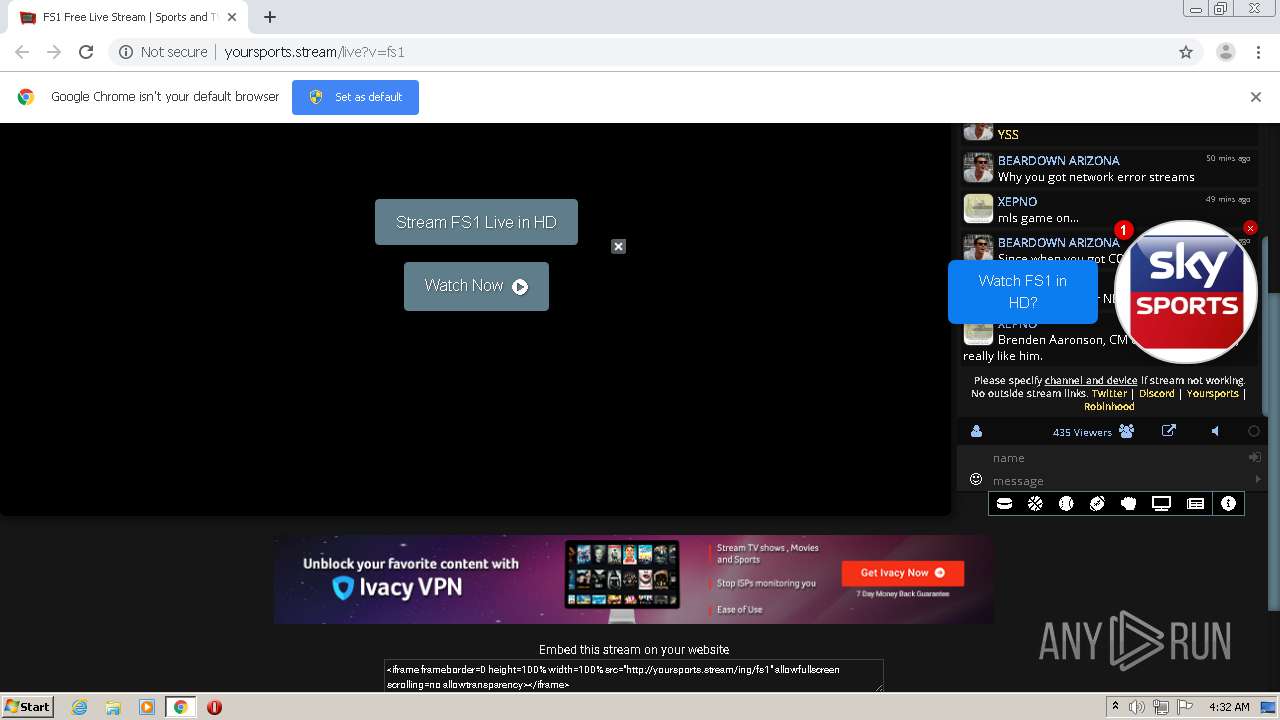Select the basketball sport icon
Image resolution: width=1280 pixels, height=720 pixels.
pos(1035,504)
